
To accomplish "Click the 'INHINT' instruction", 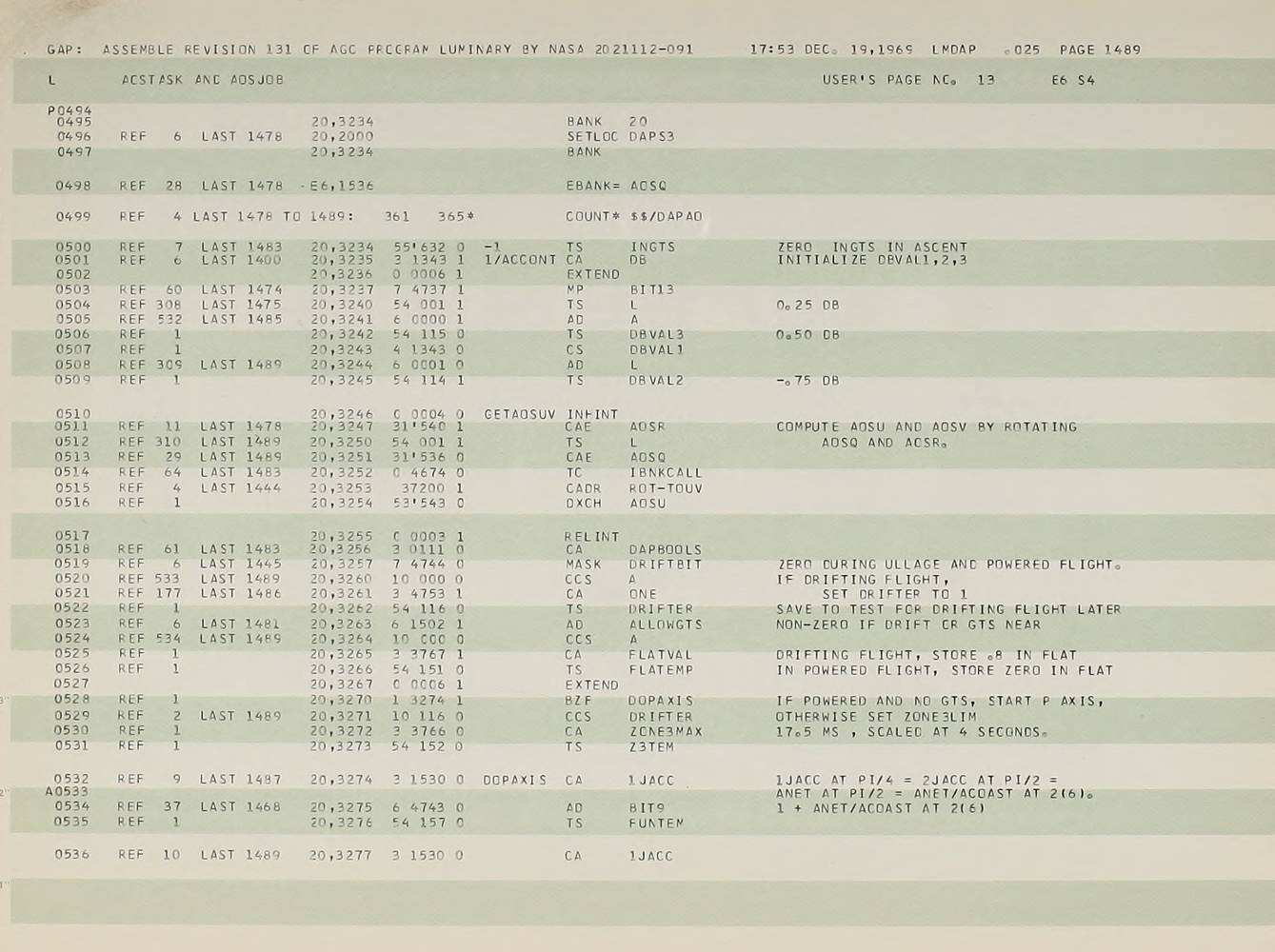I will (x=592, y=414).
